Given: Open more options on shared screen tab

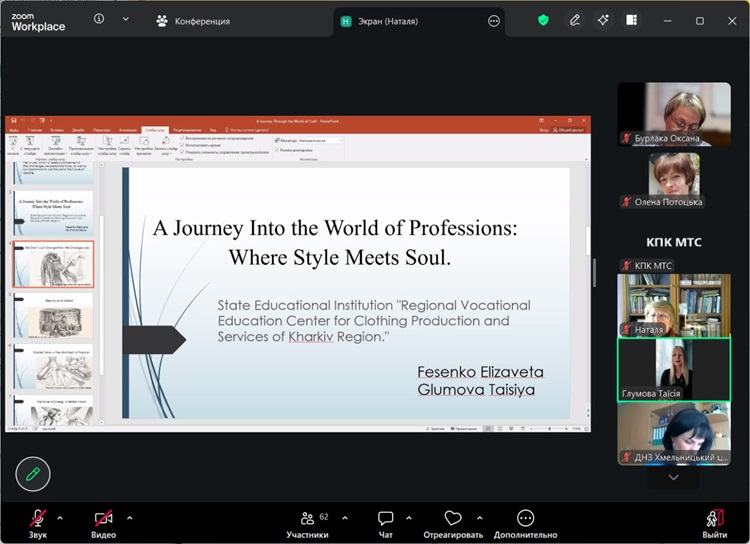Looking at the screenshot, I should click(493, 21).
